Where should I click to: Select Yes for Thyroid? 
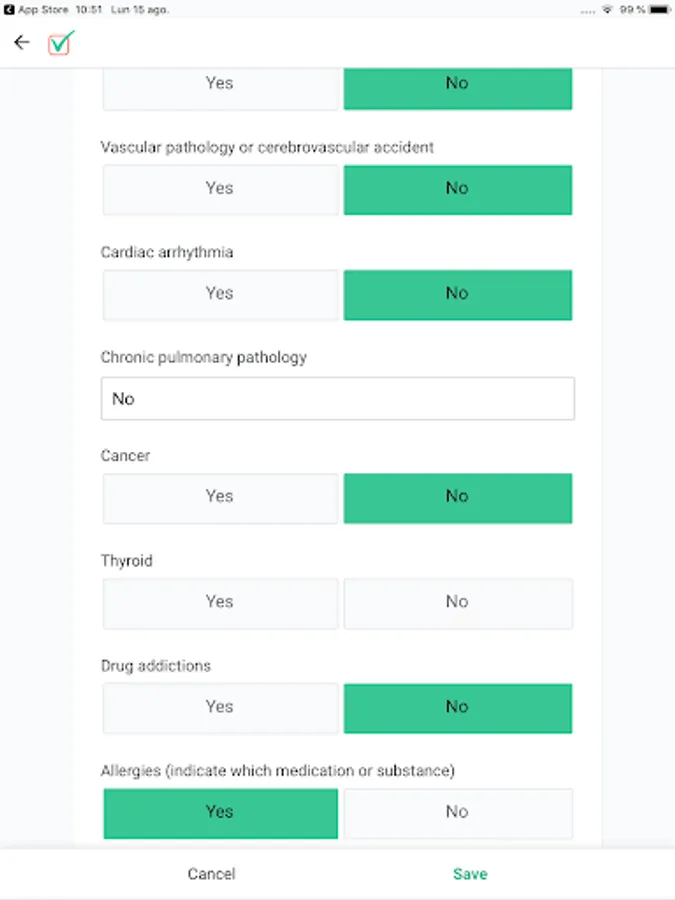pos(220,603)
